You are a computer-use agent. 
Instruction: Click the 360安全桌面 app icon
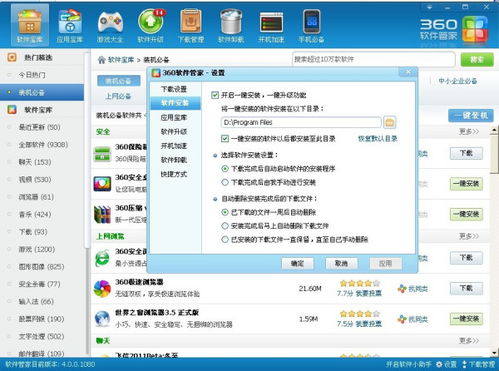tap(102, 184)
